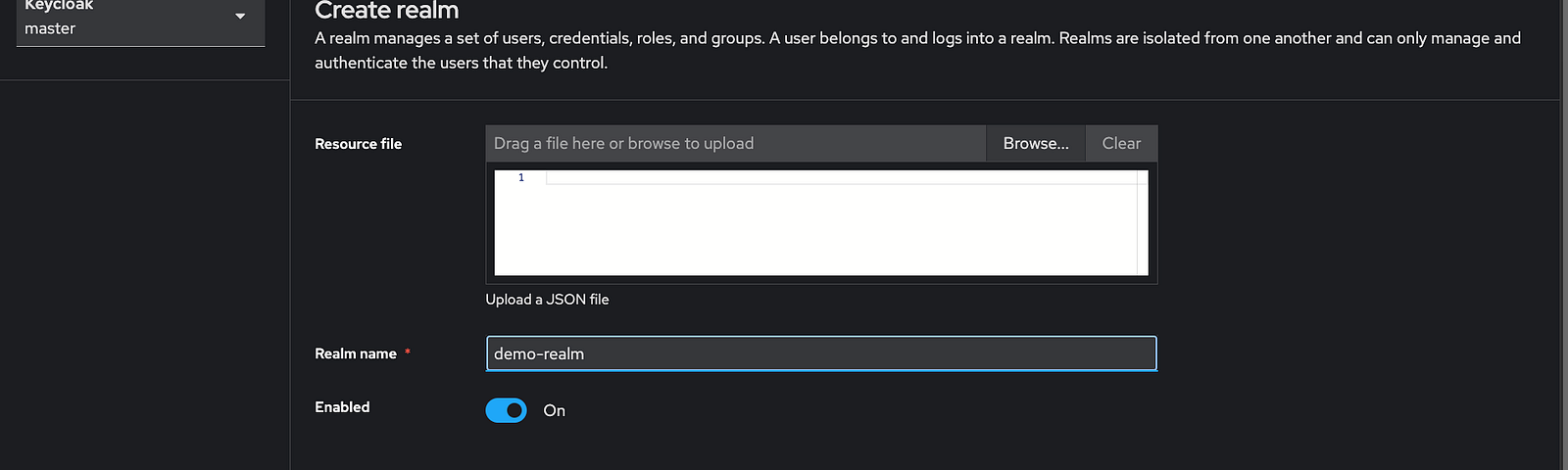Click the Resource file label
The width and height of the screenshot is (1568, 470).
(x=359, y=144)
